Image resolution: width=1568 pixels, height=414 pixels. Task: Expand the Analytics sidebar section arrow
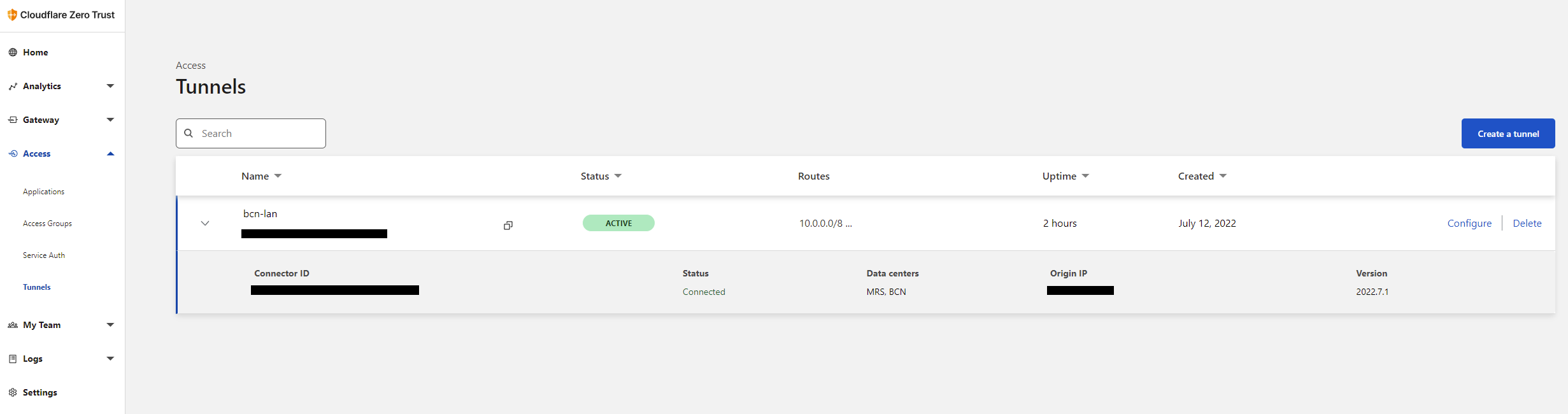click(110, 86)
